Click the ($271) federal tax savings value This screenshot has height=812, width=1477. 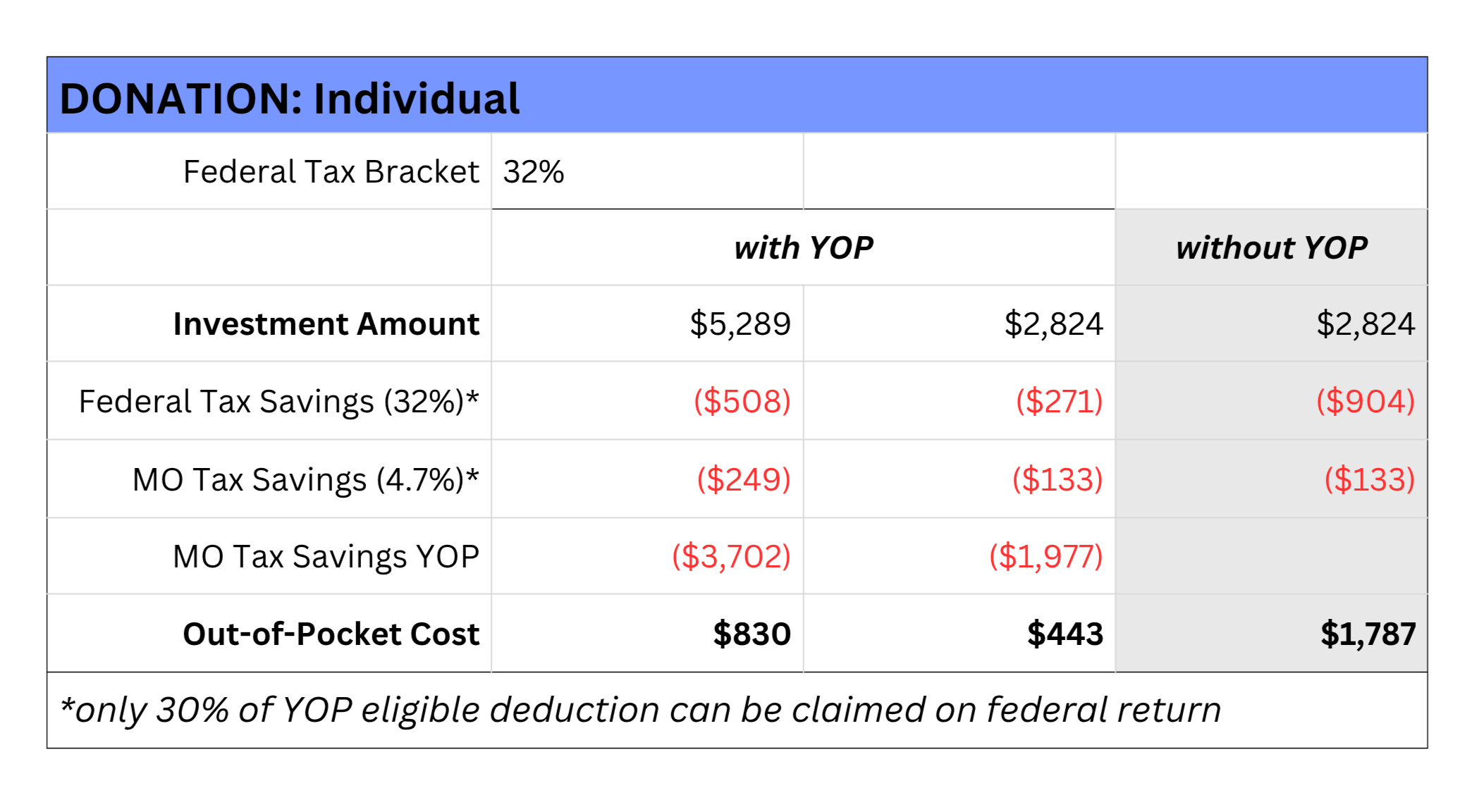(1059, 401)
